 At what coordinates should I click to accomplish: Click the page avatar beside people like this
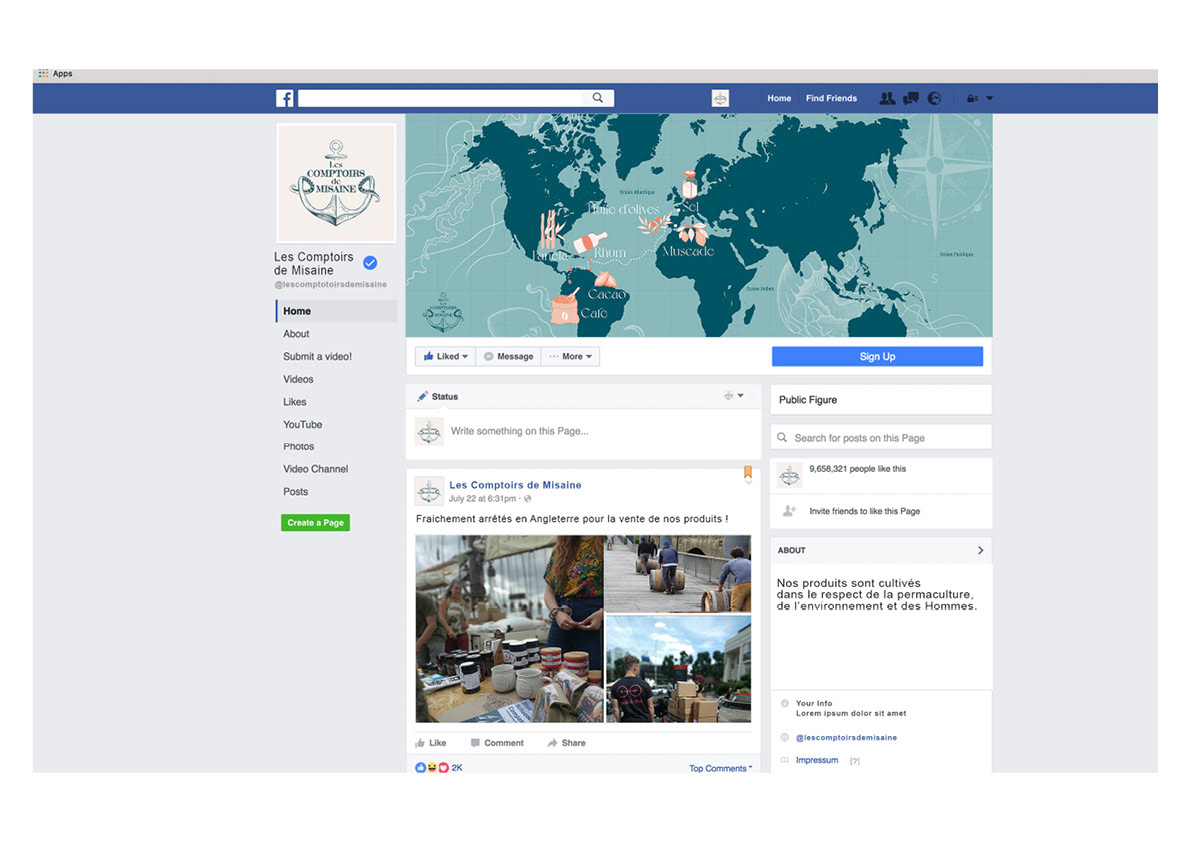click(x=790, y=475)
